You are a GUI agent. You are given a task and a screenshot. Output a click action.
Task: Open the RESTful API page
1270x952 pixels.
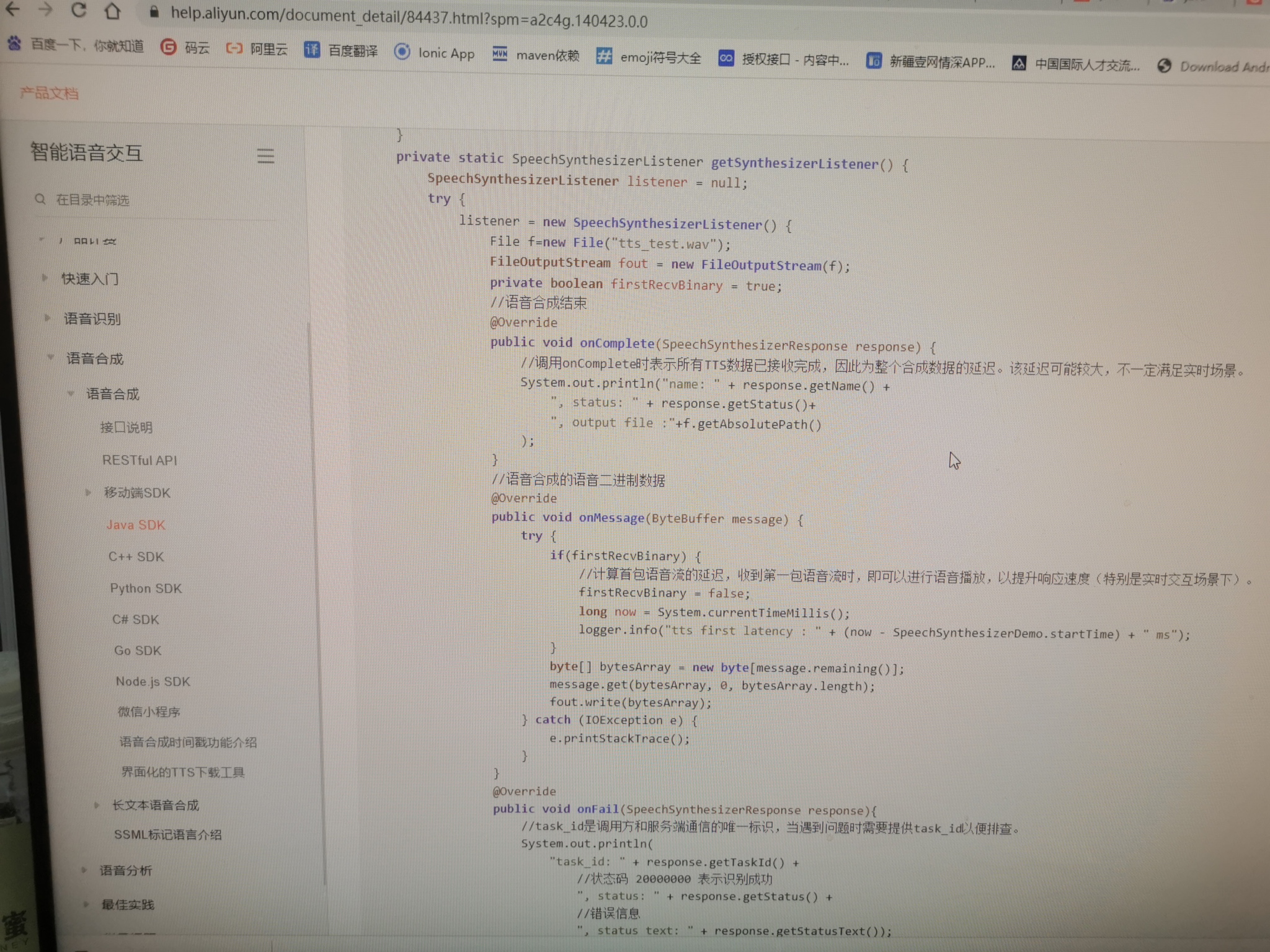coord(140,460)
